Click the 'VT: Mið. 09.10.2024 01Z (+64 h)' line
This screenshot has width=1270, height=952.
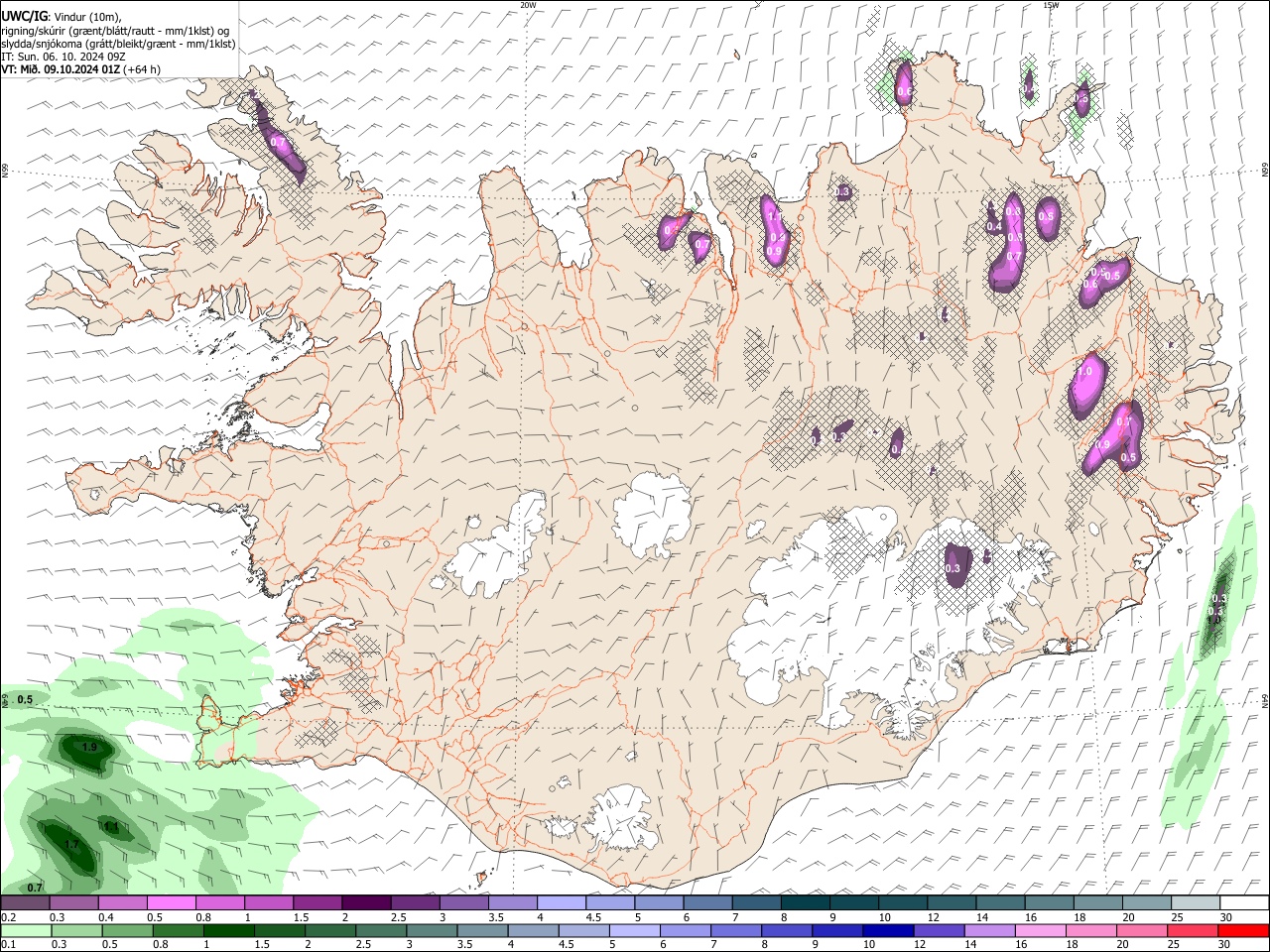pyautogui.click(x=81, y=69)
